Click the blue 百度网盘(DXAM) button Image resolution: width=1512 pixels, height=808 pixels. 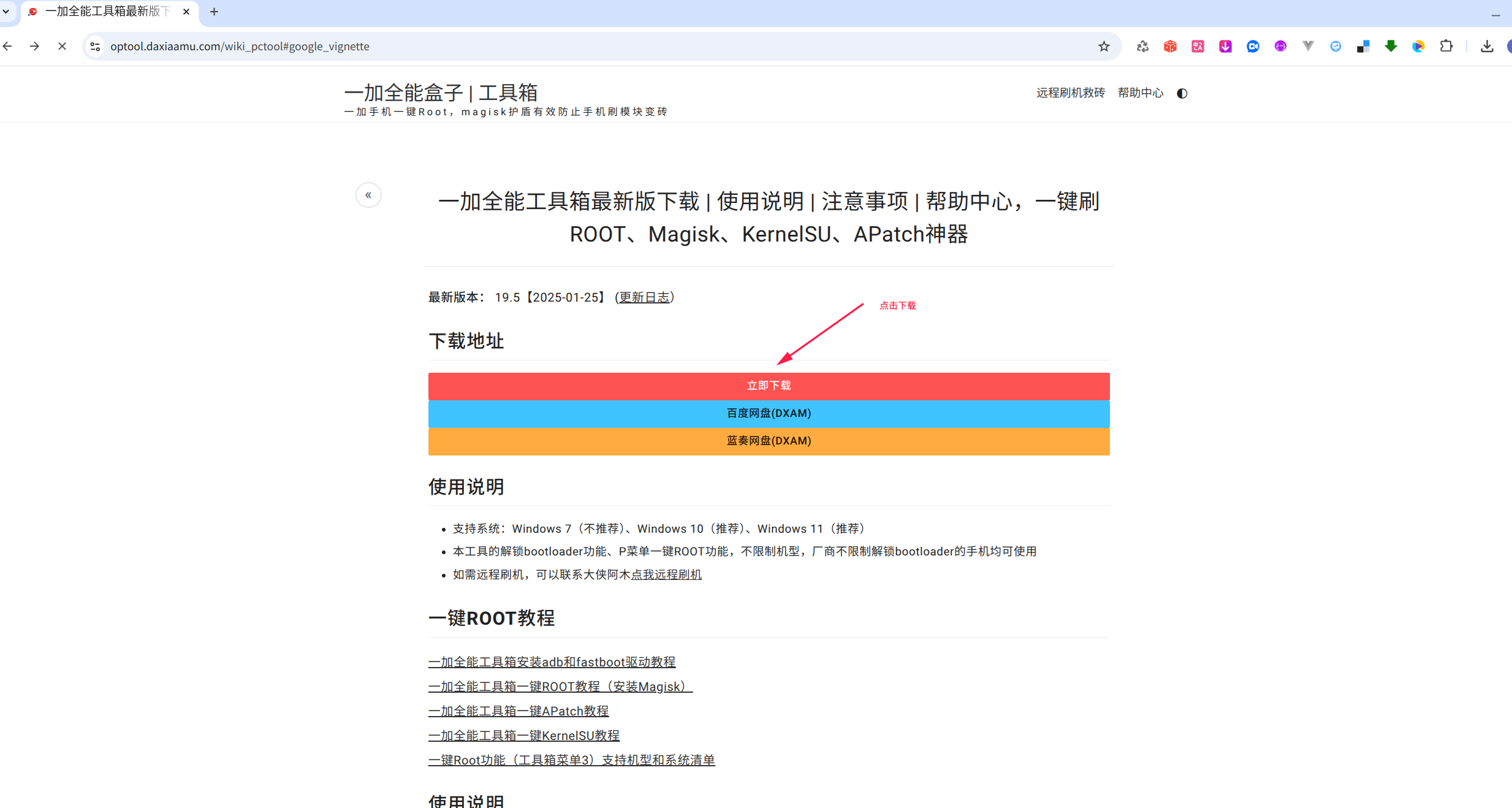769,414
